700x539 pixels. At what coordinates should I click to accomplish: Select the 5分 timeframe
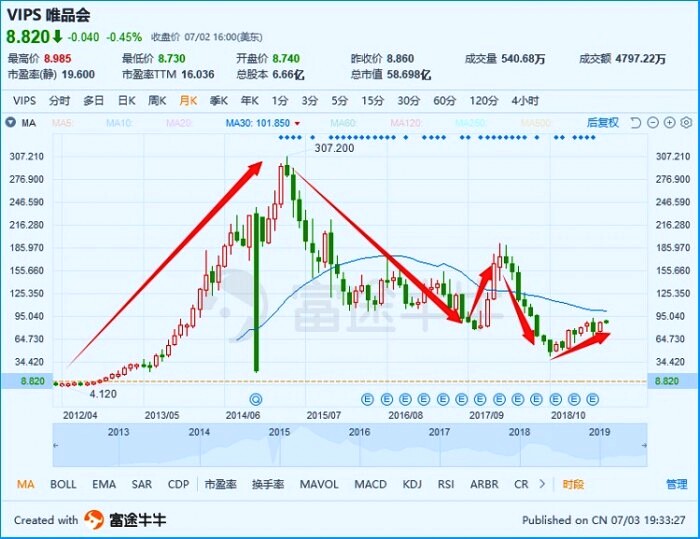[339, 100]
